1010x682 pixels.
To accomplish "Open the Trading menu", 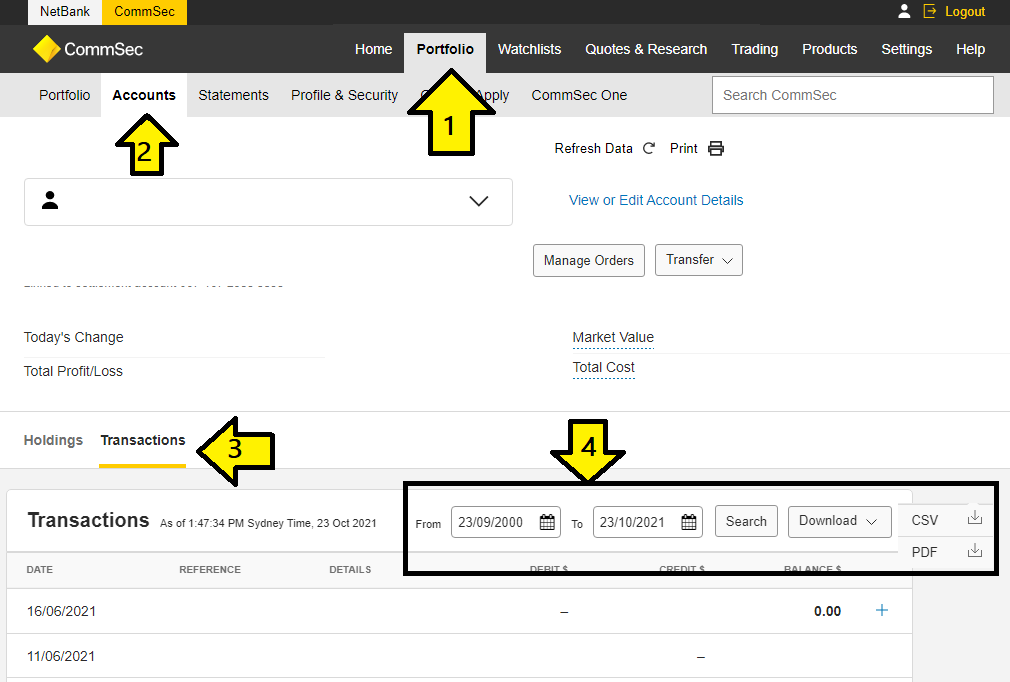I will point(755,49).
